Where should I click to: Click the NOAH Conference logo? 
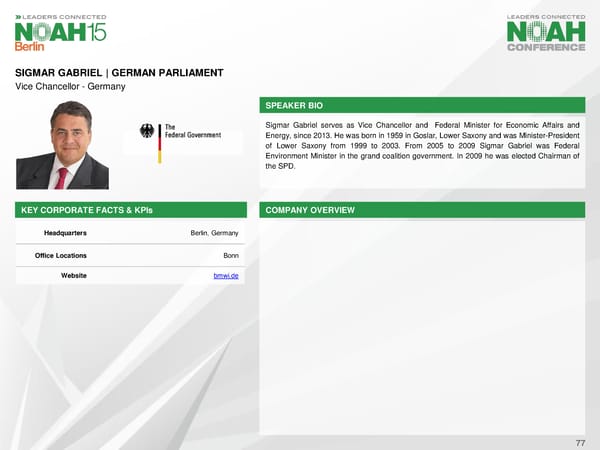pos(545,33)
